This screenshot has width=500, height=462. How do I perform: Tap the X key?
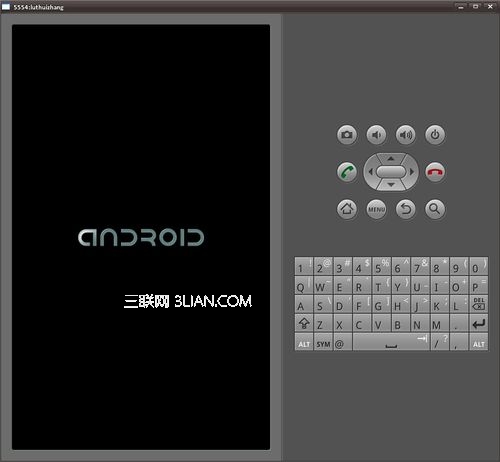[342, 323]
